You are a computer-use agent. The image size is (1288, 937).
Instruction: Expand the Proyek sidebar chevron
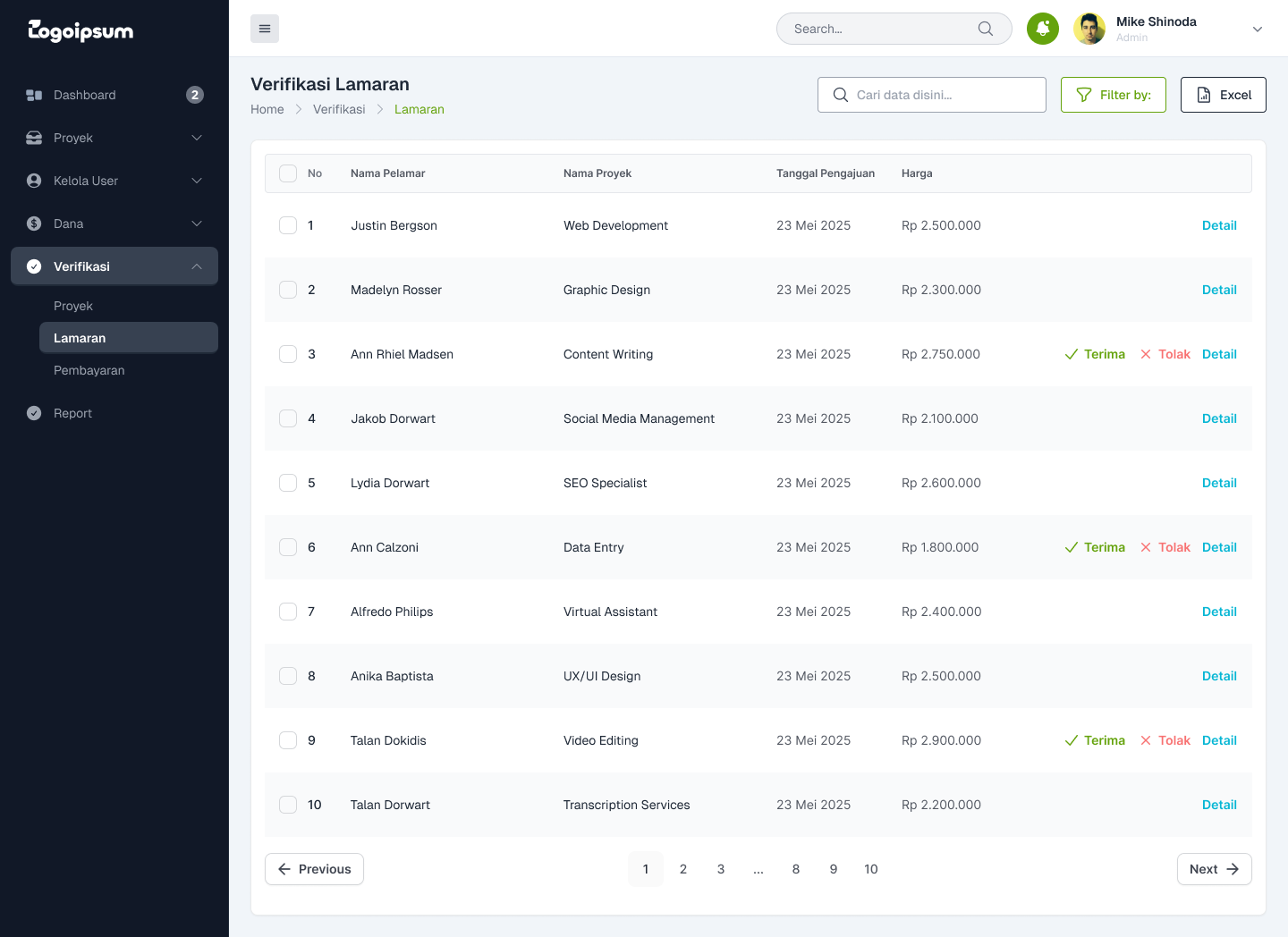197,138
